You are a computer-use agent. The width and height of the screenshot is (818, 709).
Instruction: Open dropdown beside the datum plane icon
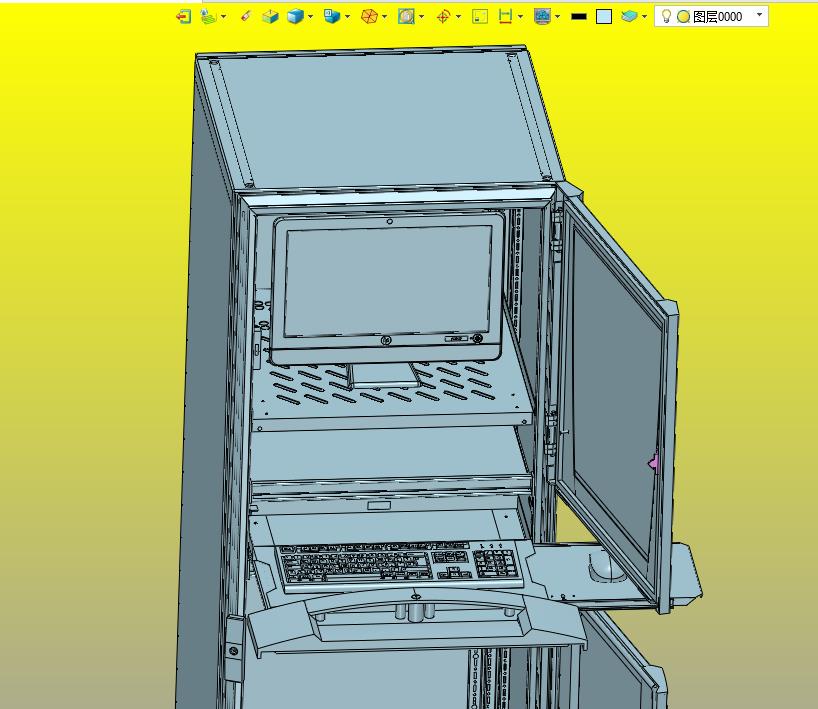(x=224, y=17)
